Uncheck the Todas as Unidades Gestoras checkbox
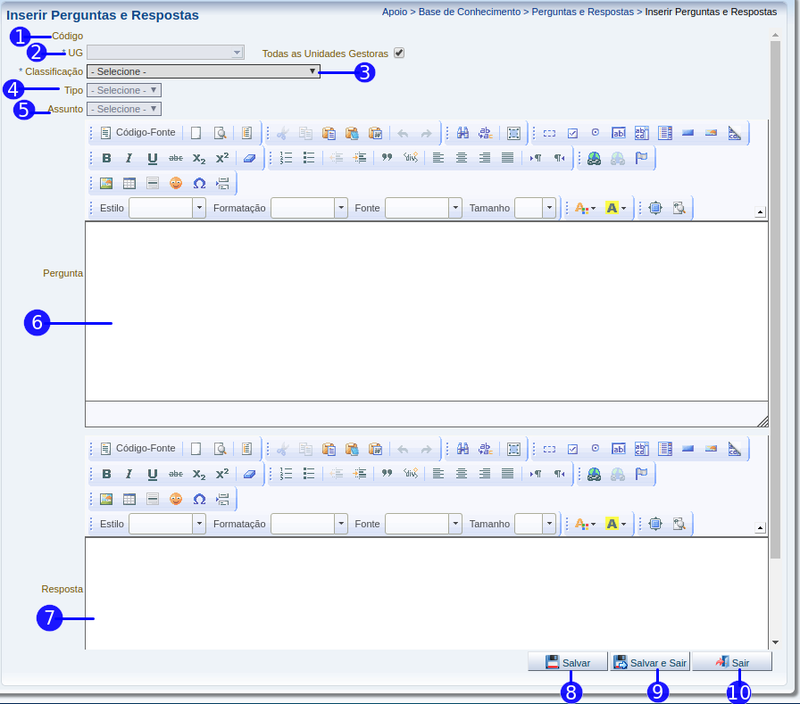800x704 pixels. [x=400, y=53]
